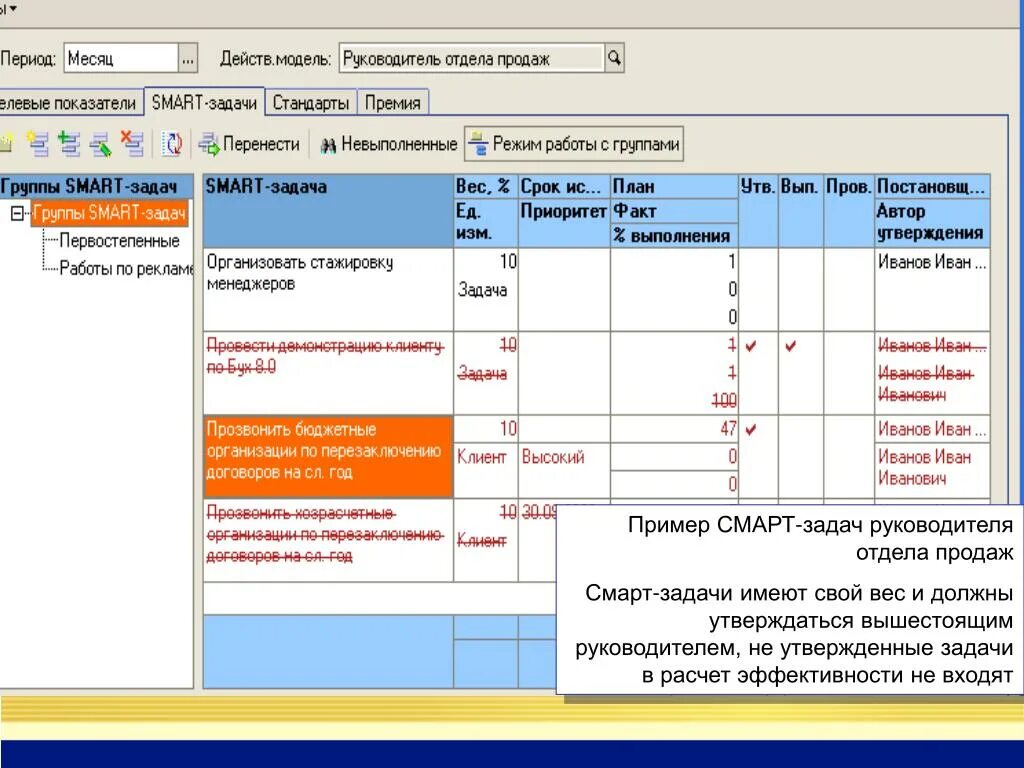Click the SMART-задача column header
The width and height of the screenshot is (1024, 768).
tap(328, 210)
